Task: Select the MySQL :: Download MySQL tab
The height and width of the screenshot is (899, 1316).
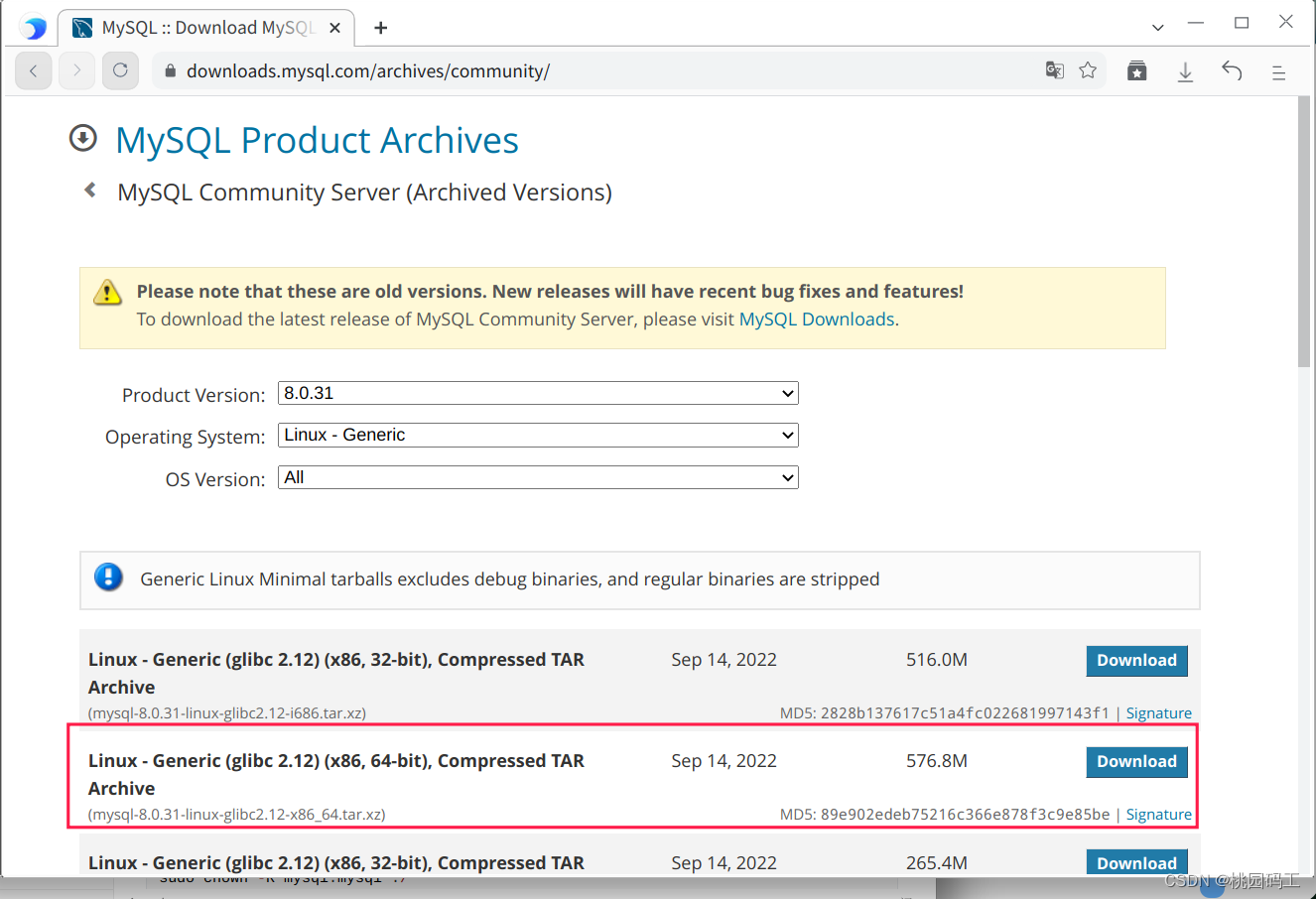Action: (x=208, y=28)
